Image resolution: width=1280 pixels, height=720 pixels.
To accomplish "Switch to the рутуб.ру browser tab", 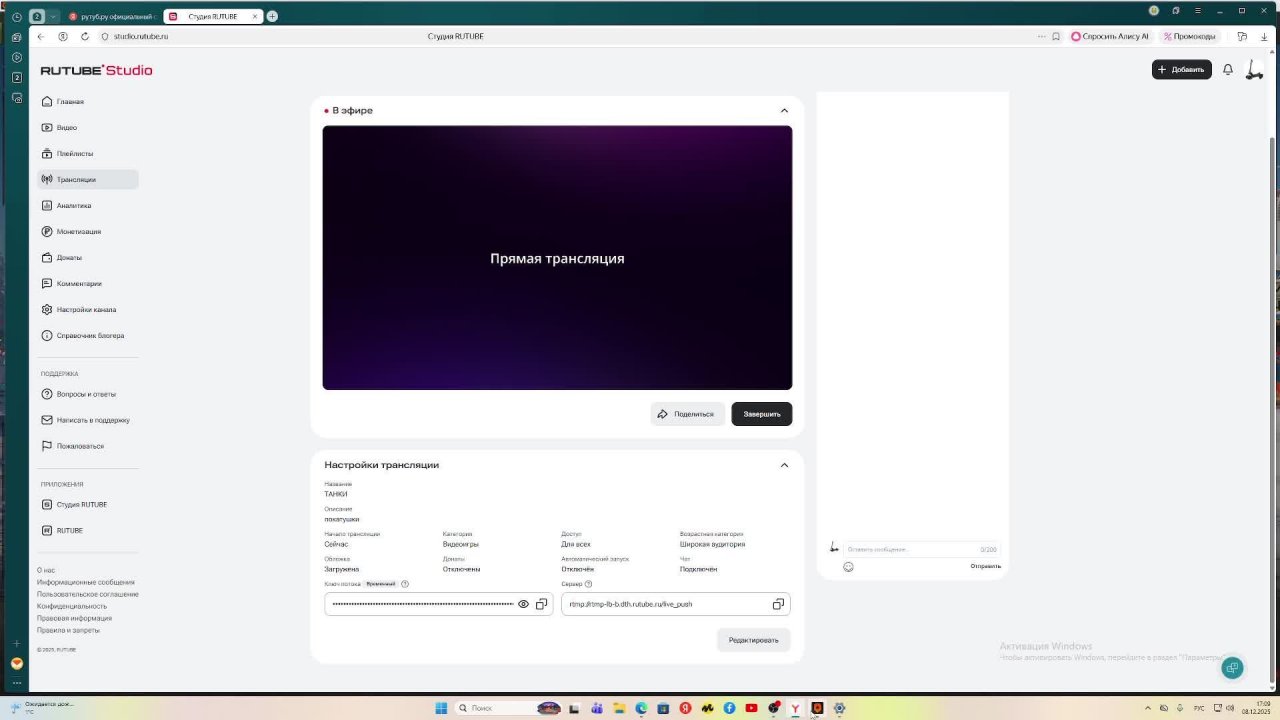I will [112, 16].
